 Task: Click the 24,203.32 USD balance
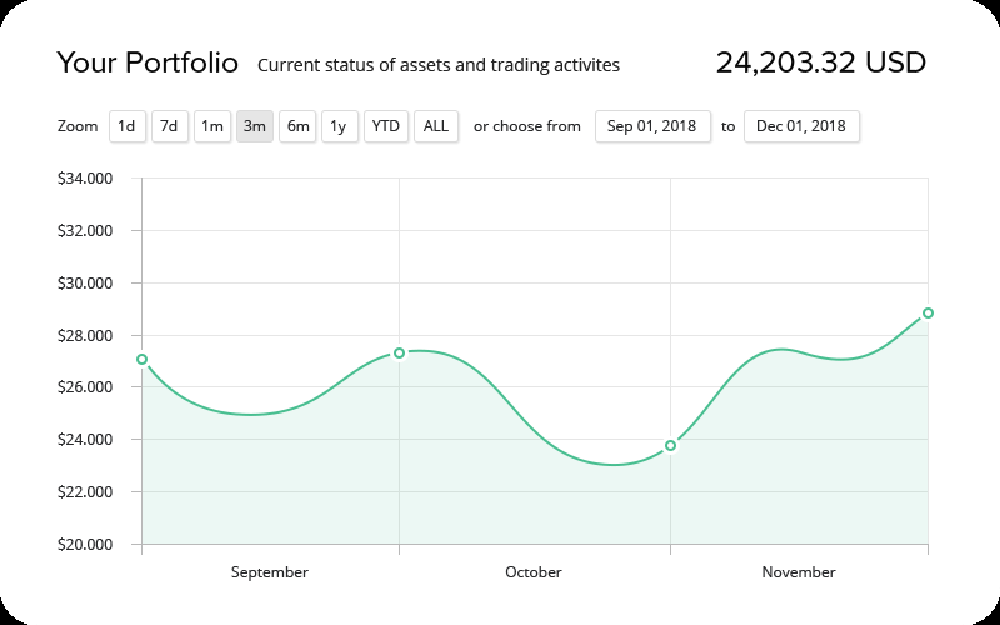[x=821, y=63]
